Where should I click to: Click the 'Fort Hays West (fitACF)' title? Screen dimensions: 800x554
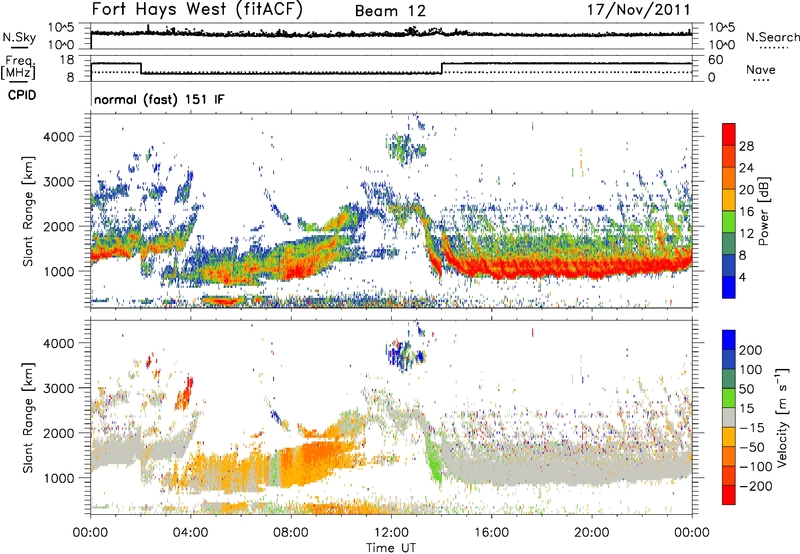coord(197,10)
